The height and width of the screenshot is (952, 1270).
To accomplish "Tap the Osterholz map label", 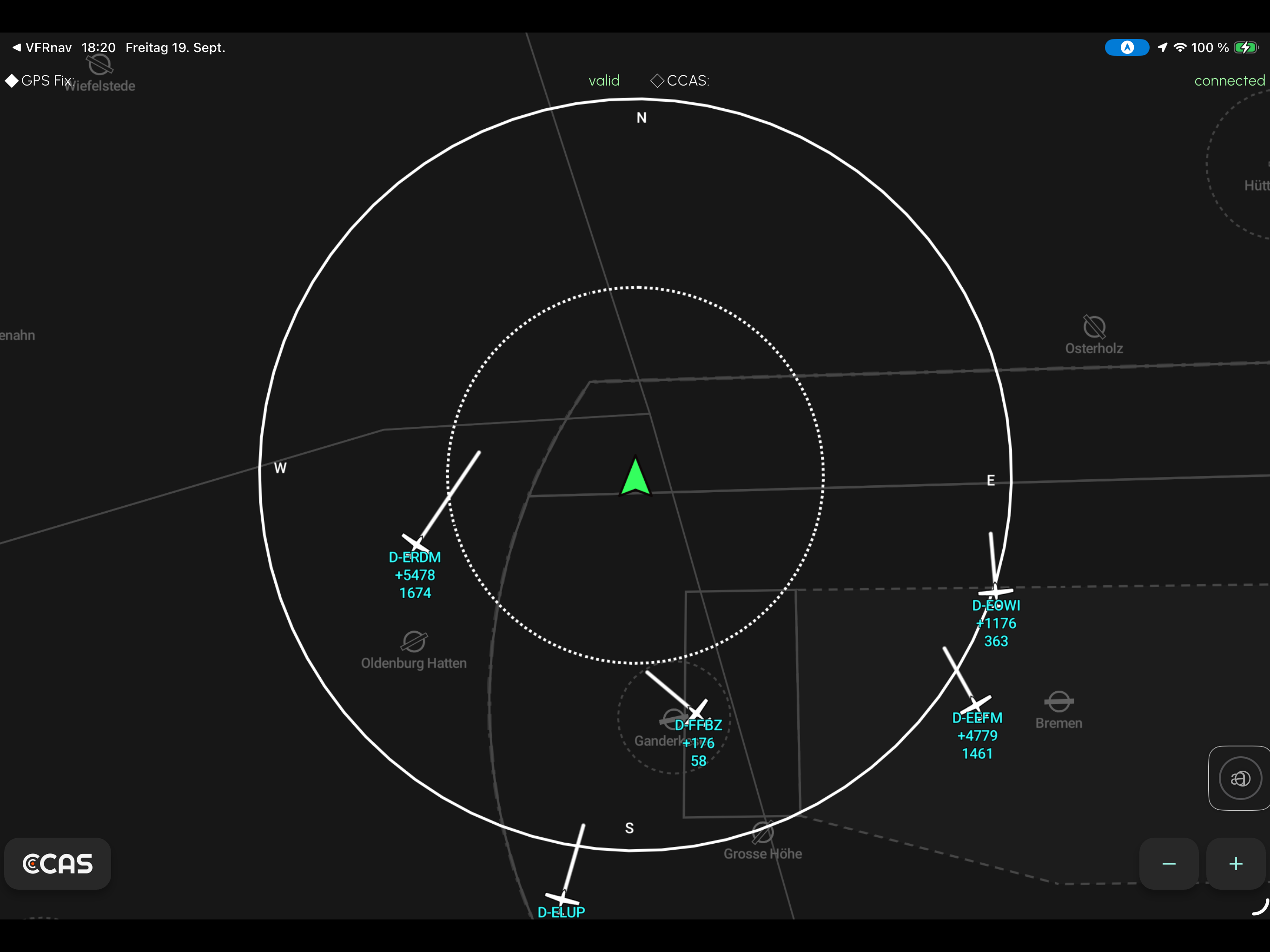I will click(x=1094, y=349).
